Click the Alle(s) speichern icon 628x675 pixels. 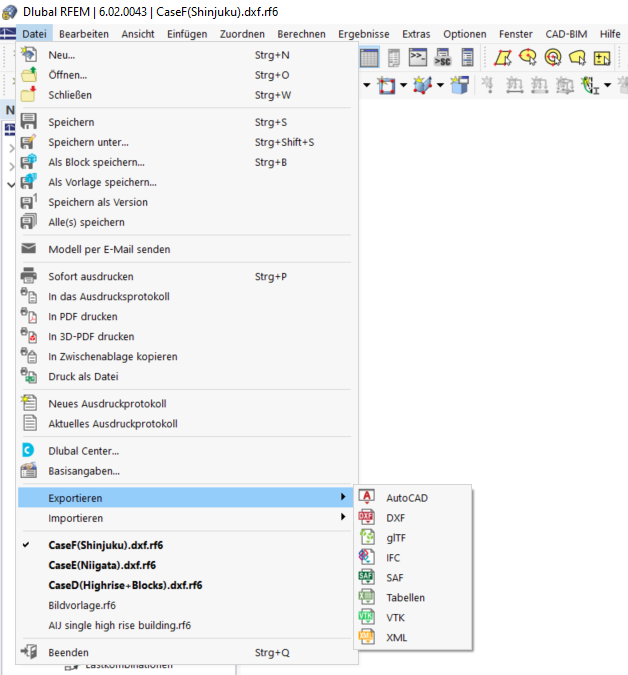(x=29, y=222)
